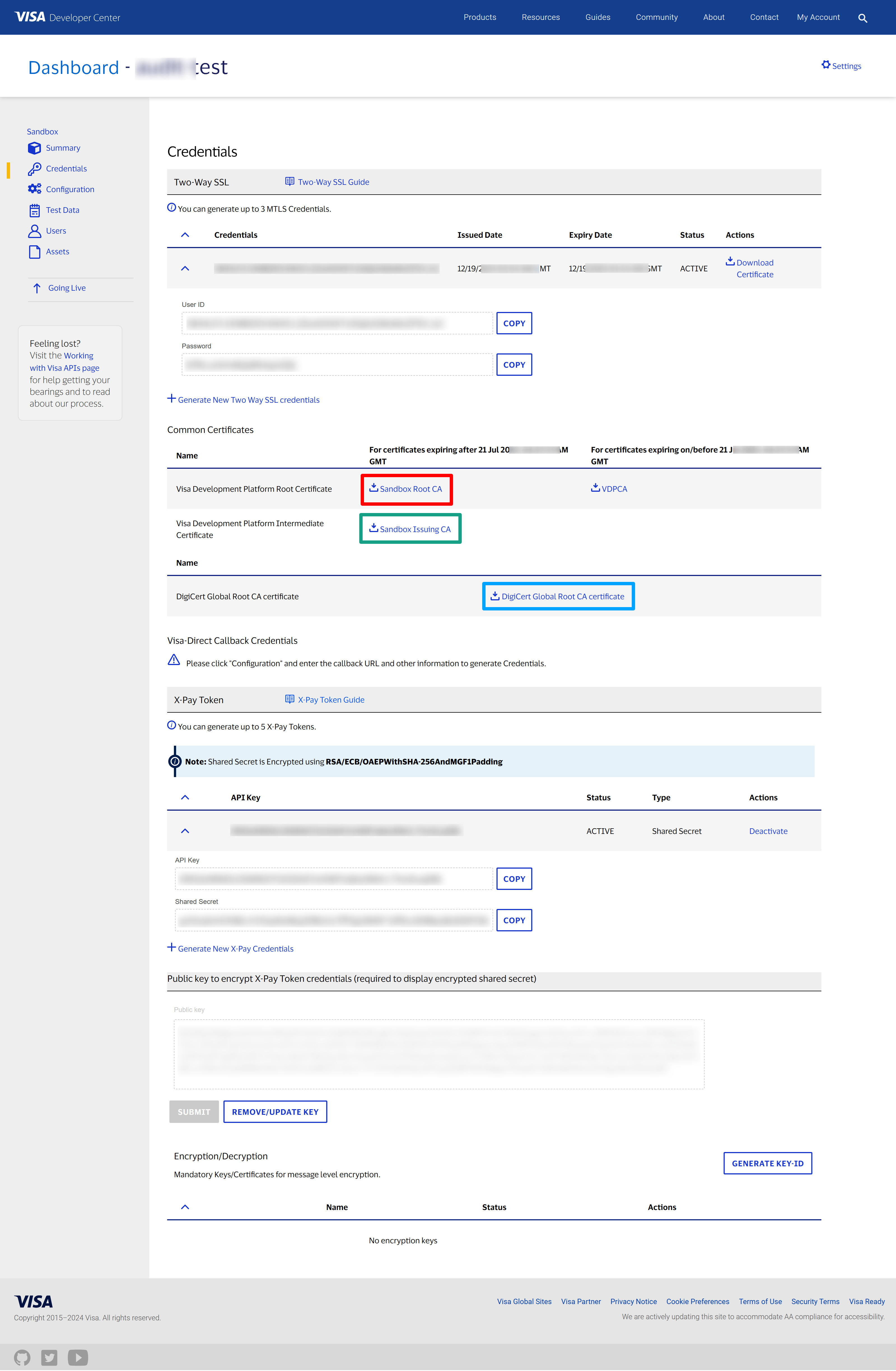This screenshot has height=1371, width=896.
Task: Click the Dashboard title link
Action: click(x=74, y=67)
